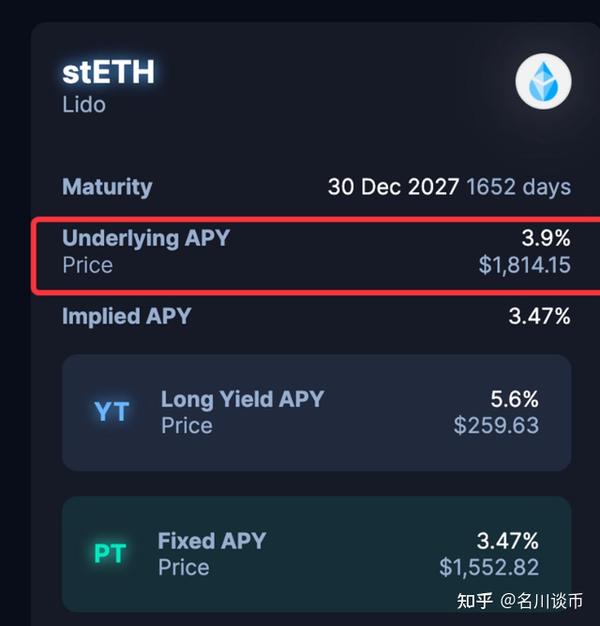Click the Implied APY 3.47% value
This screenshot has height=626, width=600.
[539, 317]
